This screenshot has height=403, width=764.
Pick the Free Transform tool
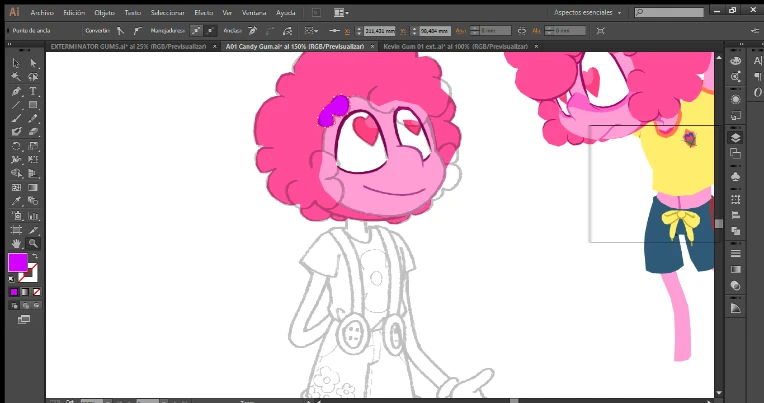(x=33, y=159)
